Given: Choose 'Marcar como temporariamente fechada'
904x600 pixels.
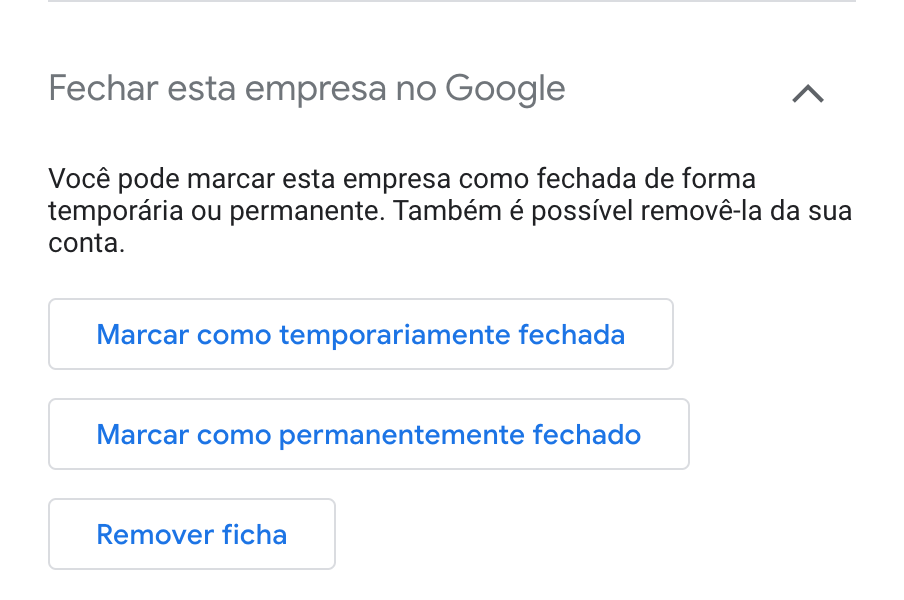Looking at the screenshot, I should pos(360,334).
